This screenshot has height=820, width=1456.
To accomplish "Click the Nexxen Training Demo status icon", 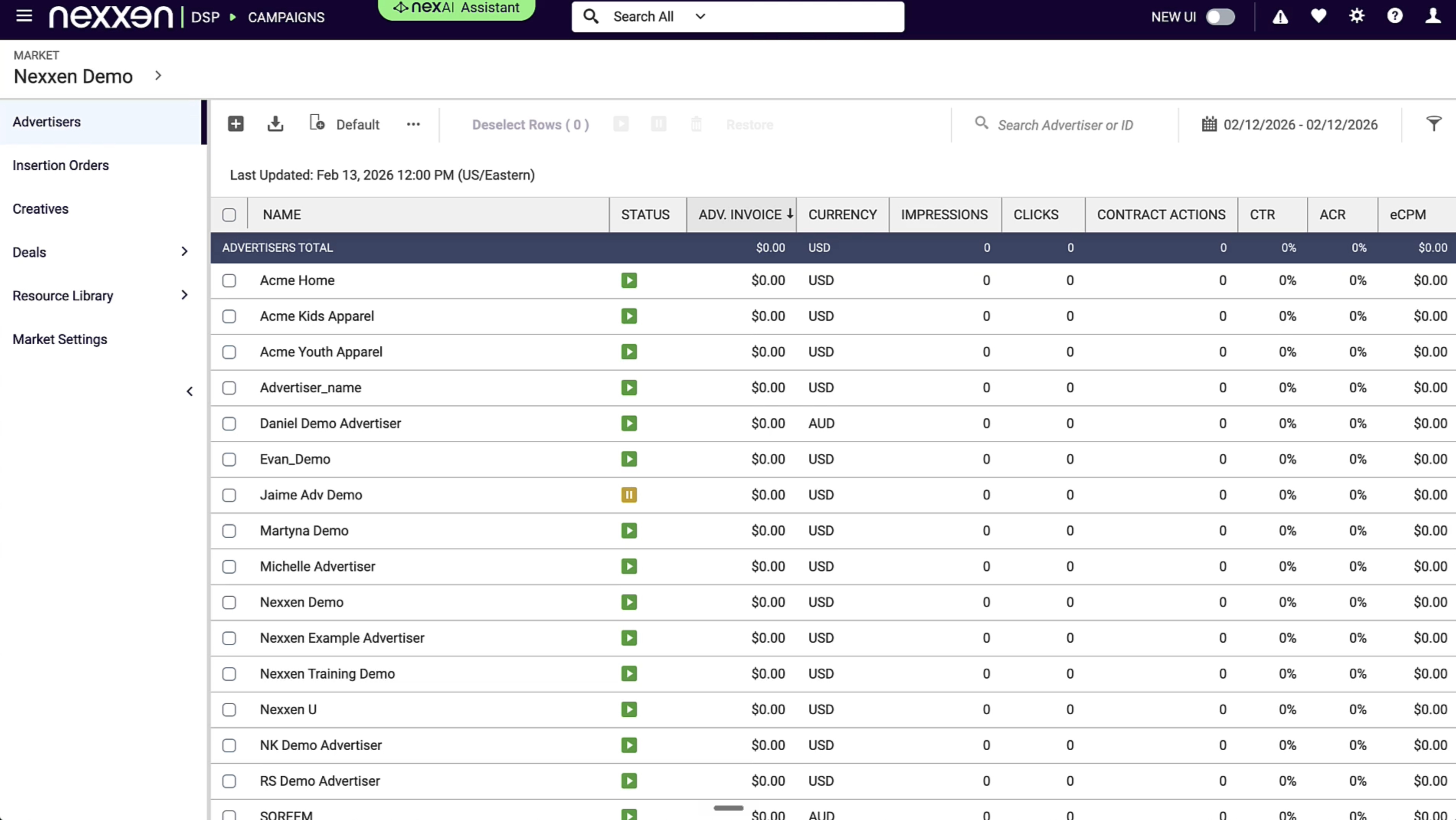I will 629,674.
